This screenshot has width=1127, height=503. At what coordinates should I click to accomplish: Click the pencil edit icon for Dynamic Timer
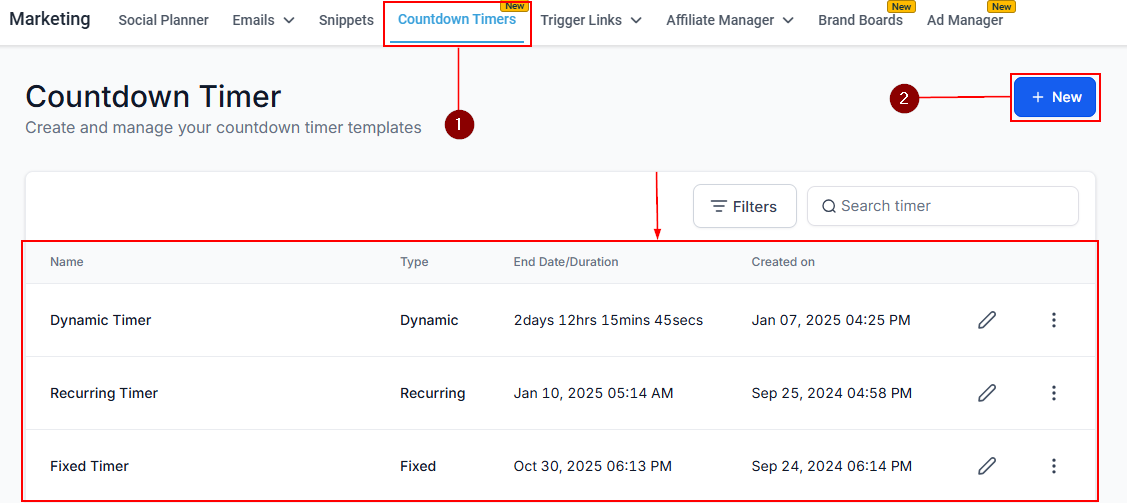pos(987,320)
